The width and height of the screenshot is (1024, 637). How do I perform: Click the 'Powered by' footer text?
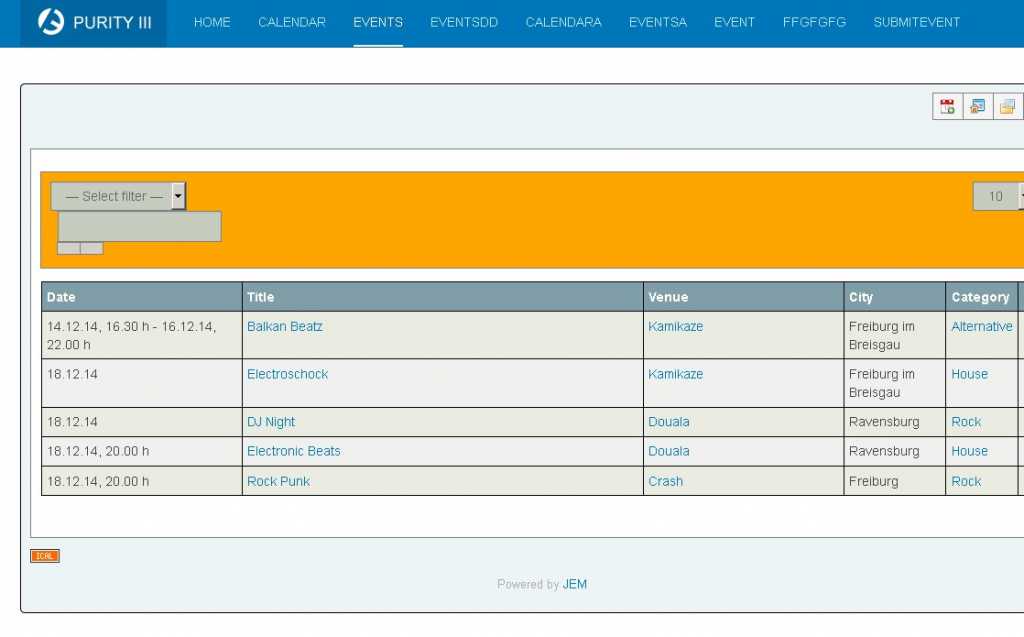pos(528,585)
